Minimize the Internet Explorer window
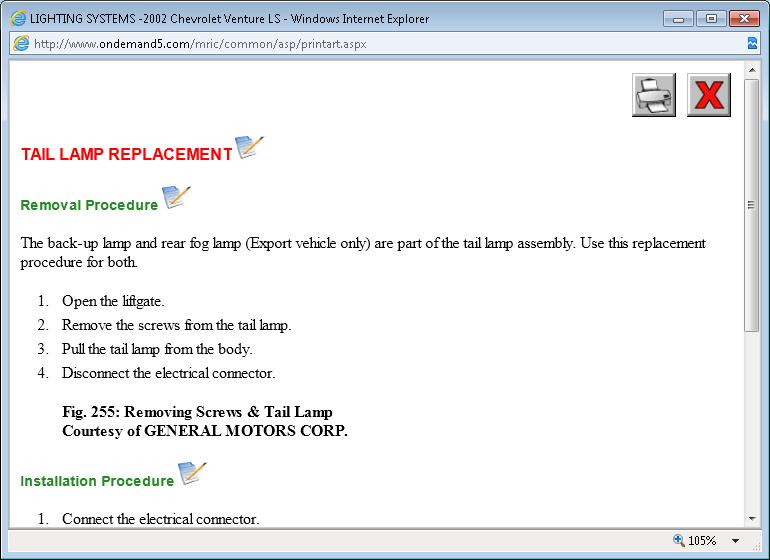Image resolution: width=770 pixels, height=560 pixels. coord(679,19)
